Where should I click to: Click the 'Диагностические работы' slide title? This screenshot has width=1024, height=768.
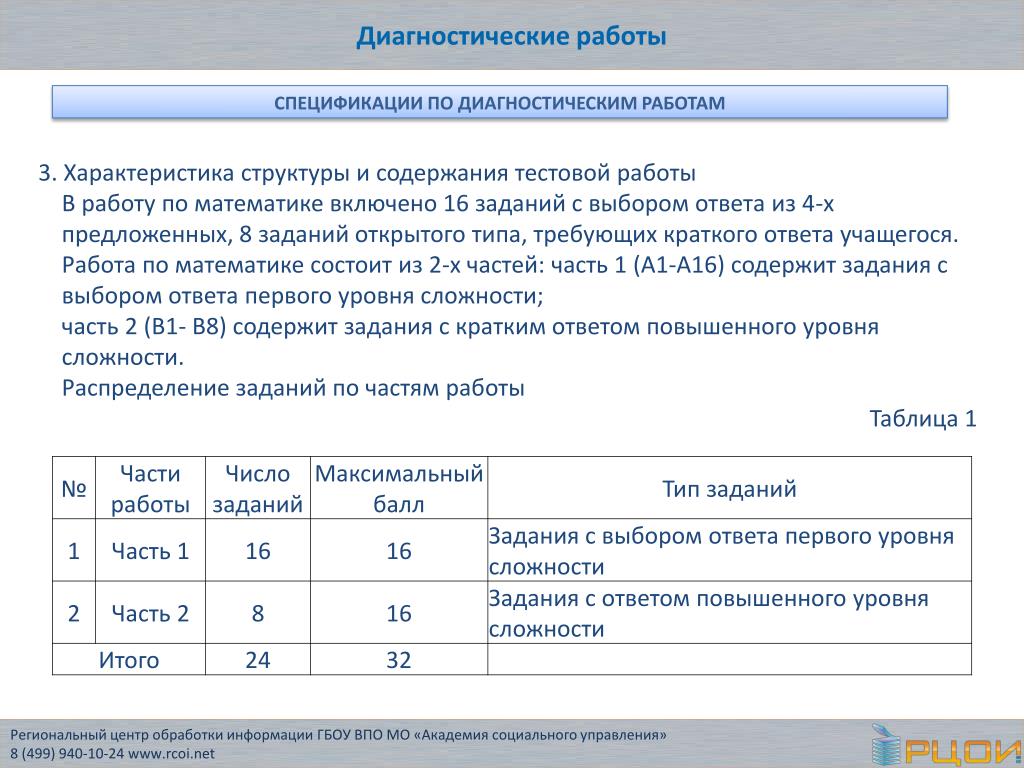pos(511,36)
